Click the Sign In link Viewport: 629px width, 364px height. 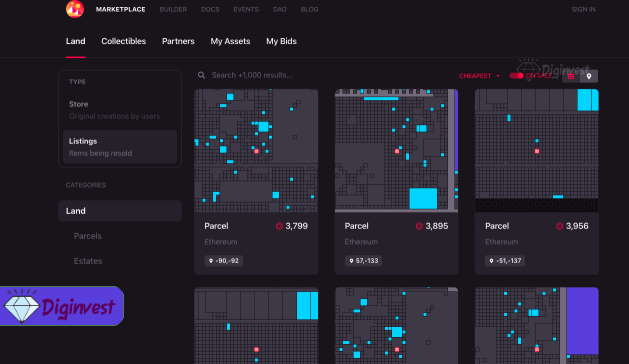[584, 9]
